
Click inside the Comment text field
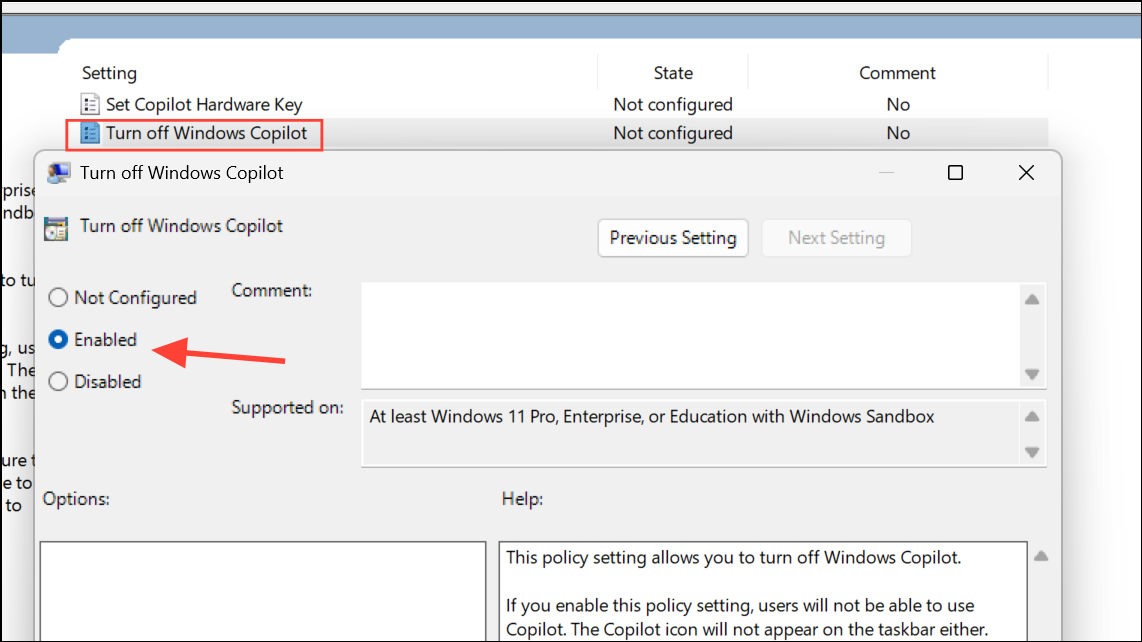point(690,334)
